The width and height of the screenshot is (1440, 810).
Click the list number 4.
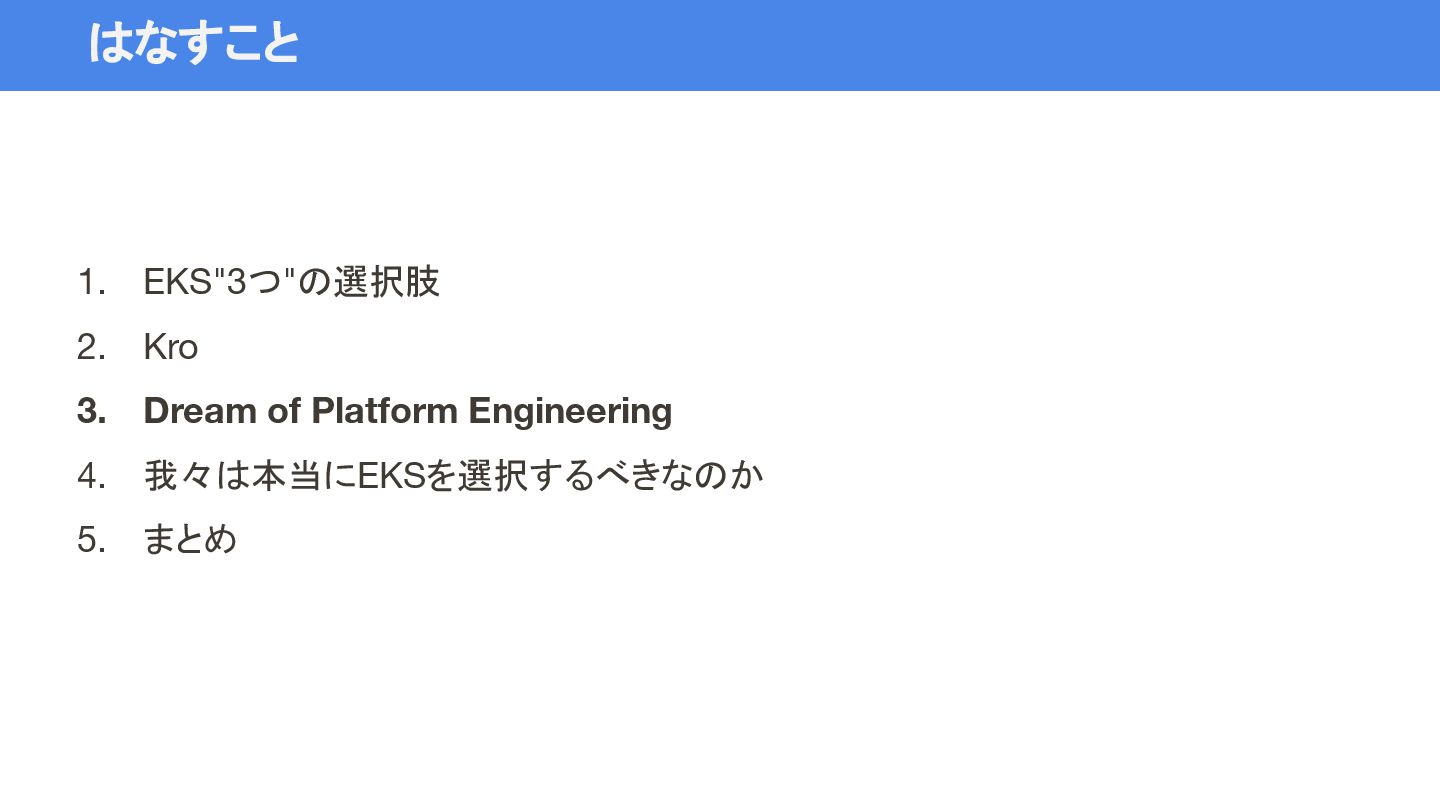[x=91, y=475]
